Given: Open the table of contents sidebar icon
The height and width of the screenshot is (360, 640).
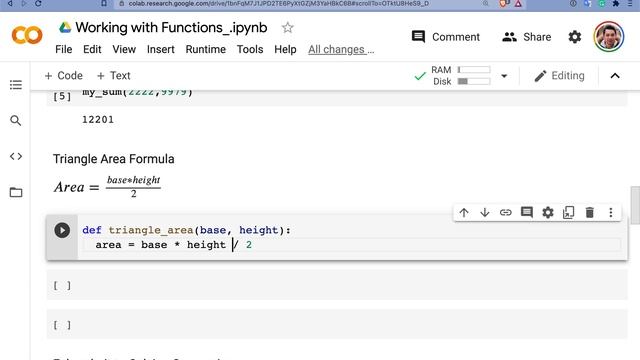Looking at the screenshot, I should [x=16, y=85].
